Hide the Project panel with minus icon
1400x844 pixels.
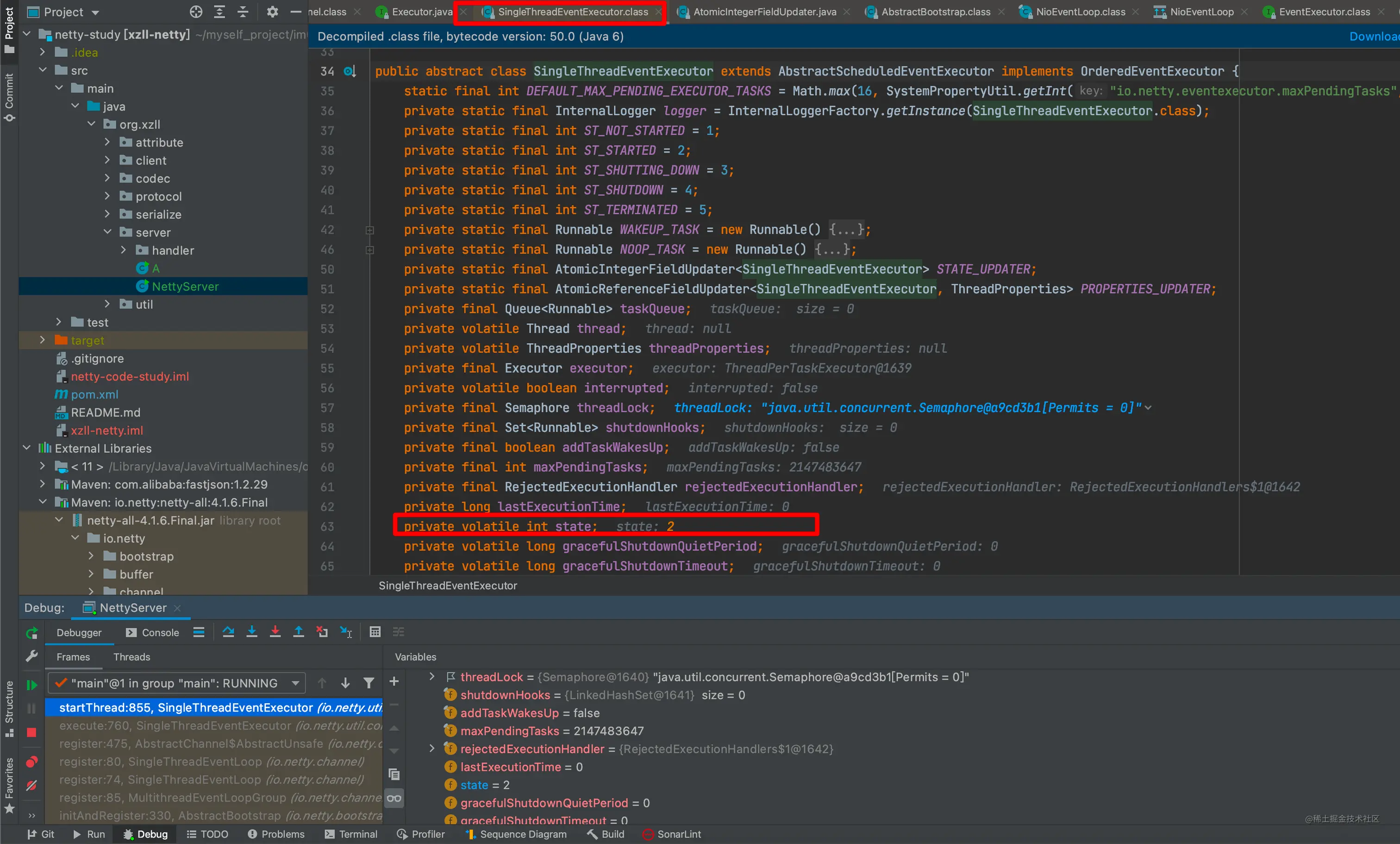pos(295,12)
